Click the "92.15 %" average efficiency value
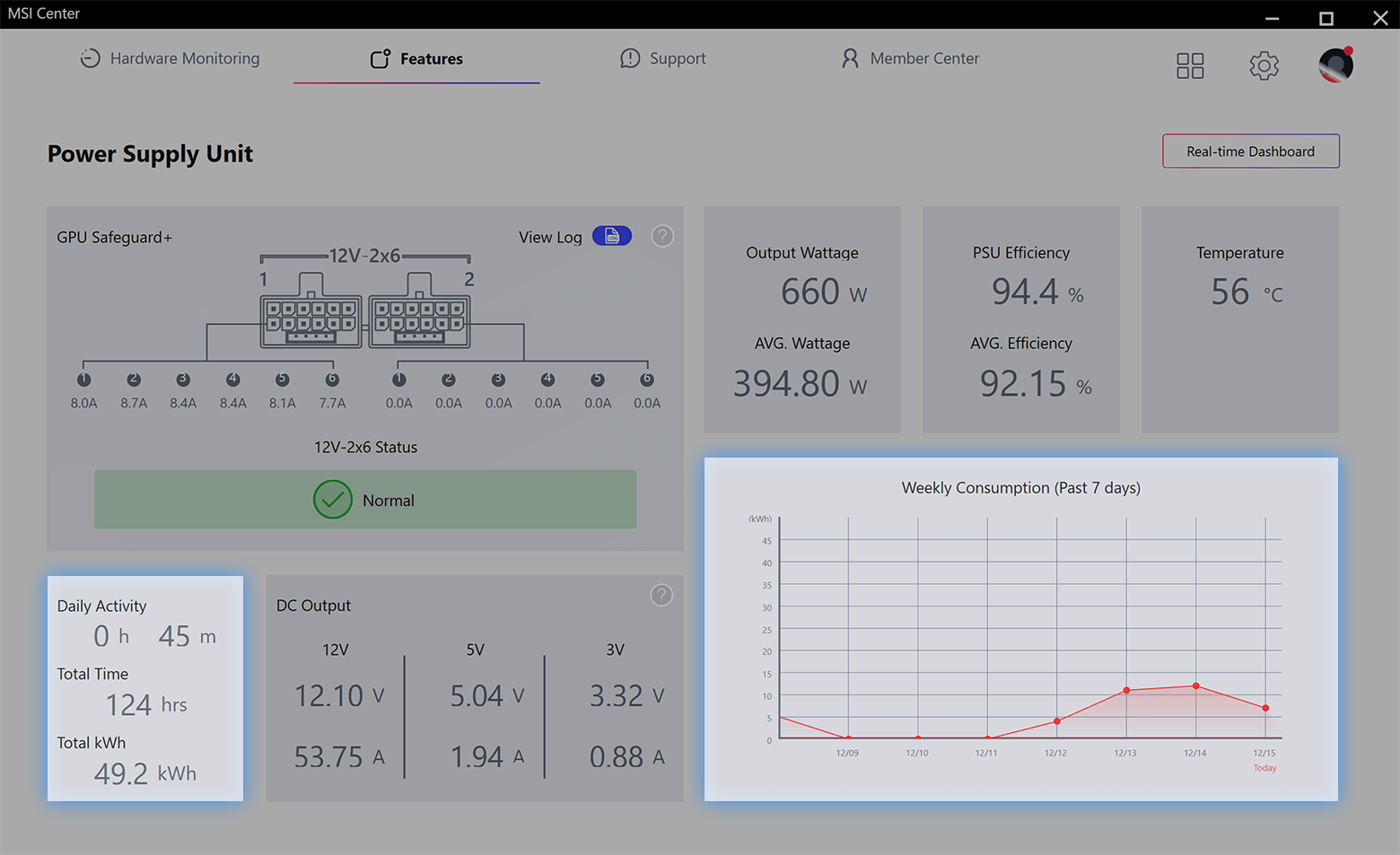 point(1036,384)
